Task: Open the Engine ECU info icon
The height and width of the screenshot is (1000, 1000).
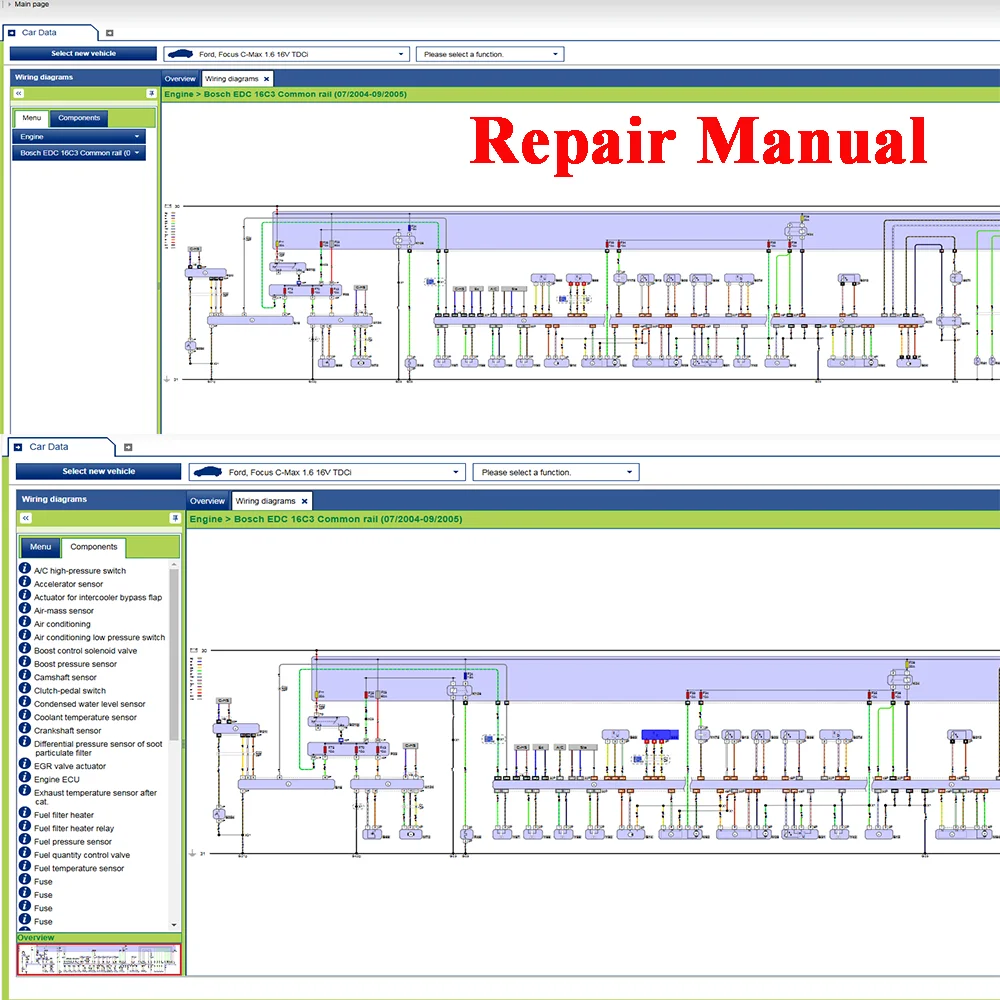Action: [x=25, y=778]
